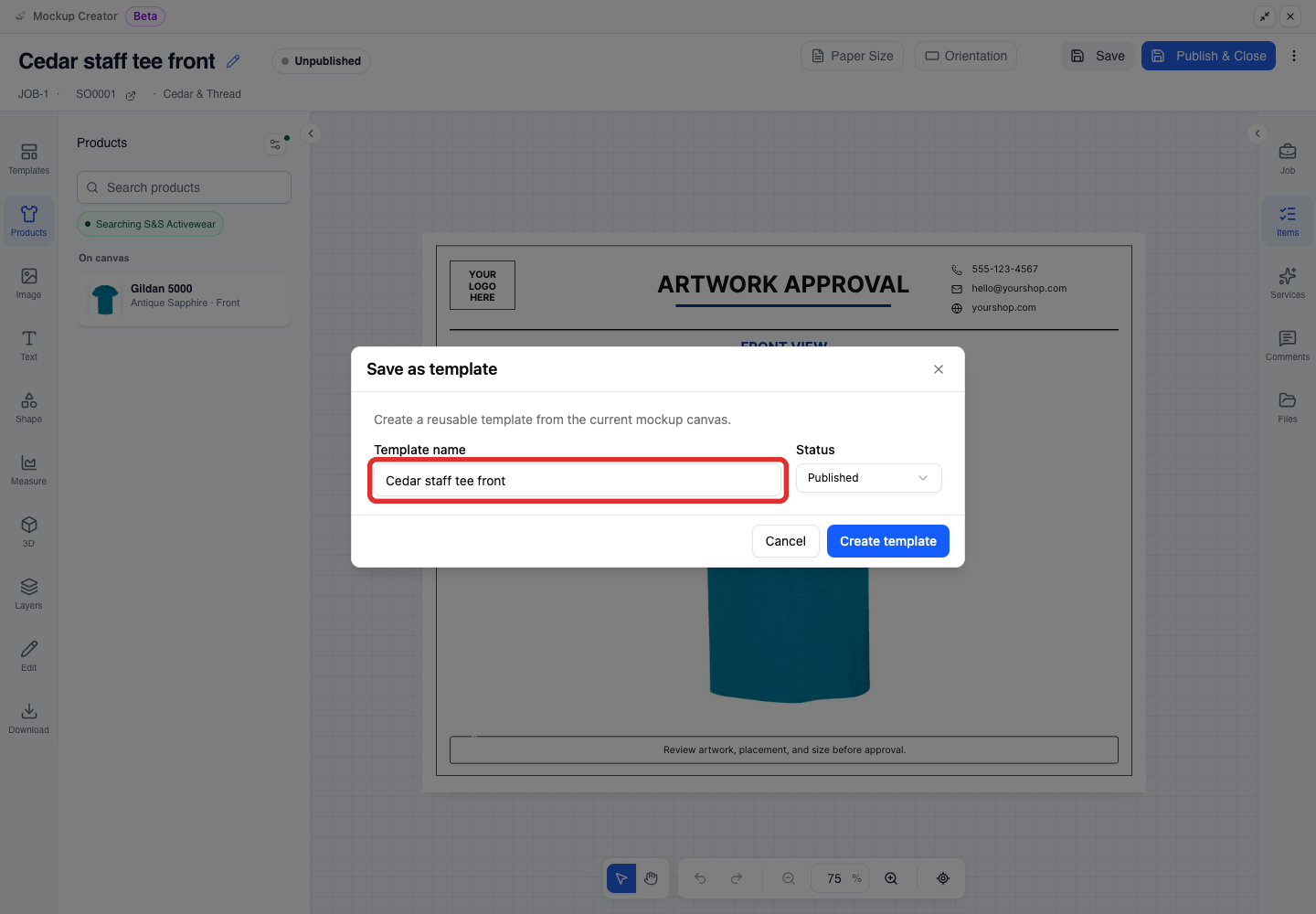1316x914 pixels.
Task: Collapse the left Products panel
Action: [311, 133]
